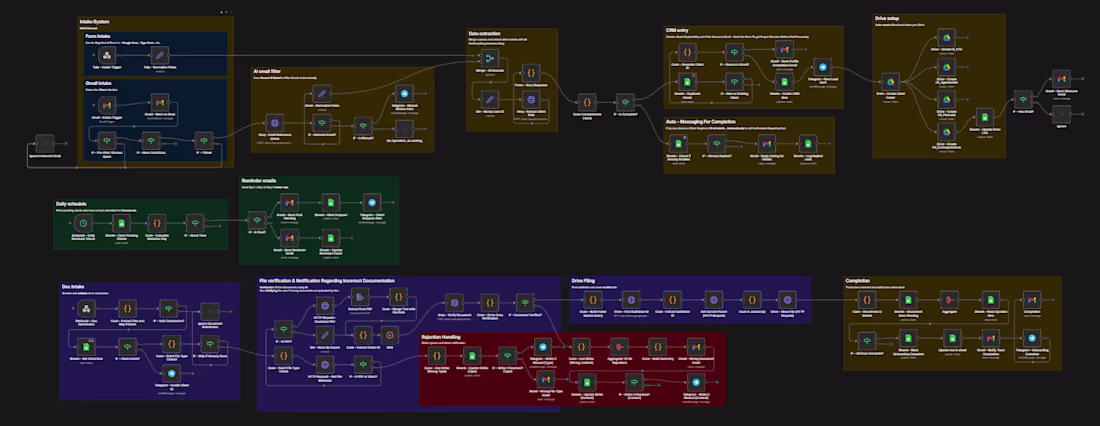Select the Telegram New Lead Alert node

823,67
